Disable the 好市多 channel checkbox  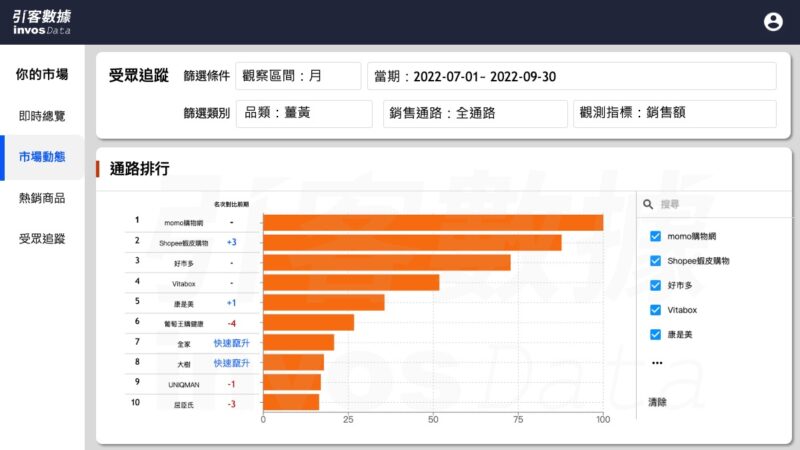click(x=656, y=285)
